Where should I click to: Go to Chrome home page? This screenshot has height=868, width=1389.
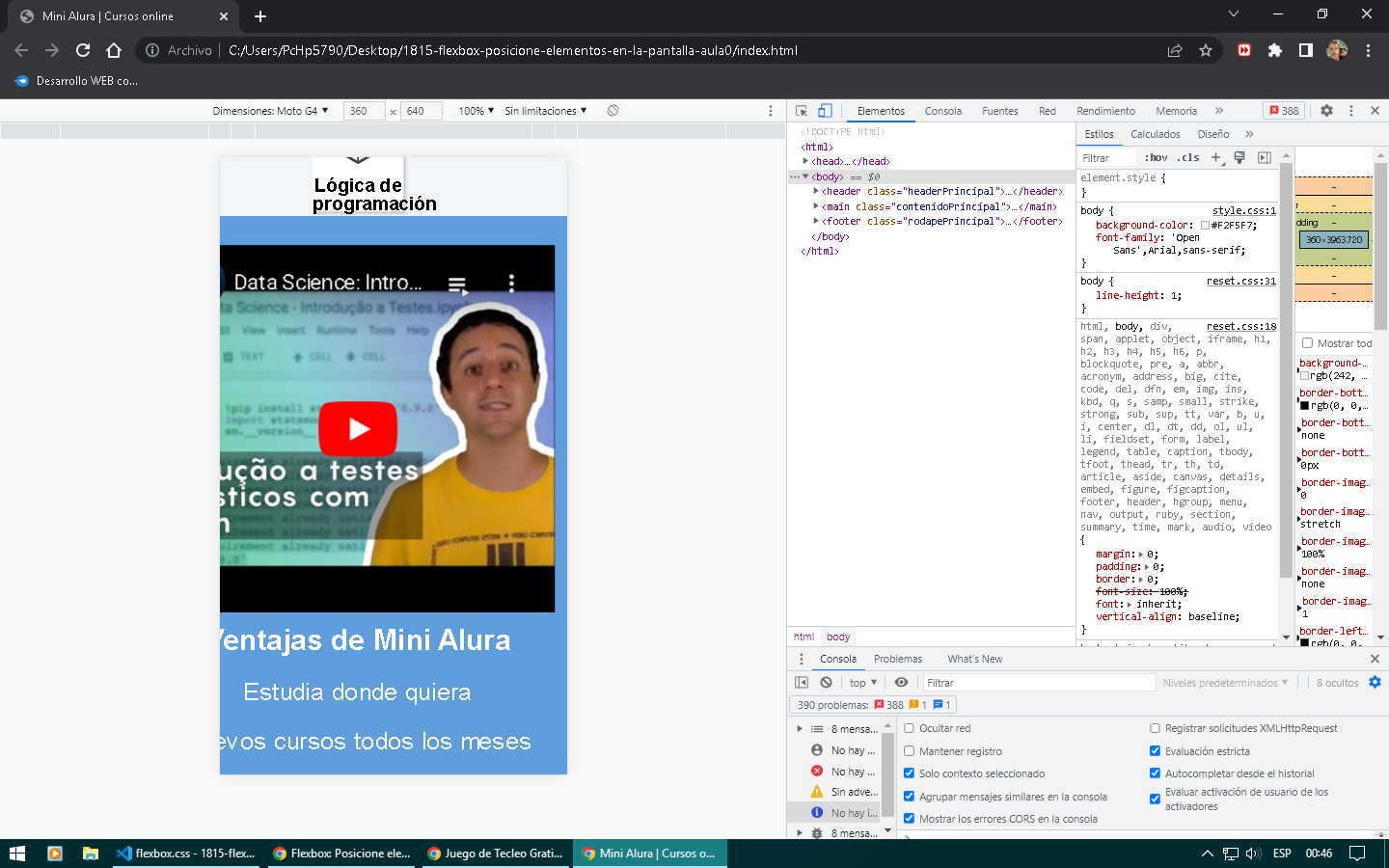click(x=114, y=50)
